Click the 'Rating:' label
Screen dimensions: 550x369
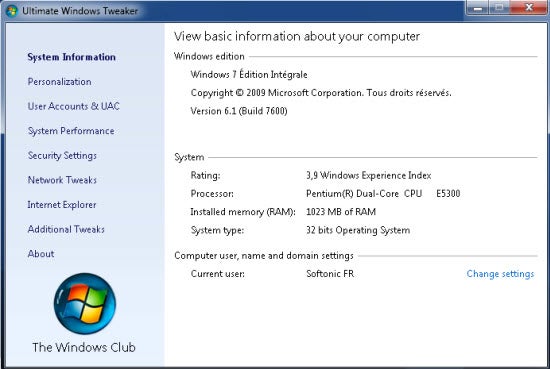click(205, 175)
